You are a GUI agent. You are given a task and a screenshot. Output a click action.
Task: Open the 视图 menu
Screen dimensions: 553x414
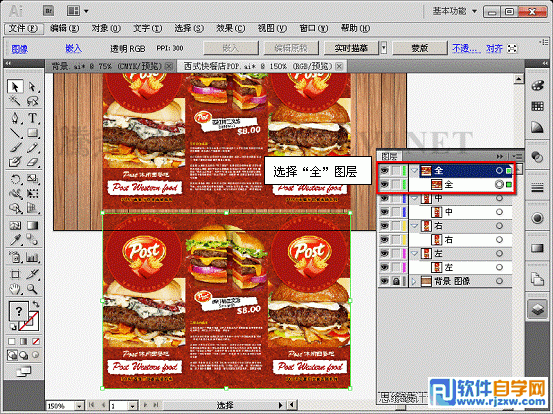pyautogui.click(x=272, y=28)
